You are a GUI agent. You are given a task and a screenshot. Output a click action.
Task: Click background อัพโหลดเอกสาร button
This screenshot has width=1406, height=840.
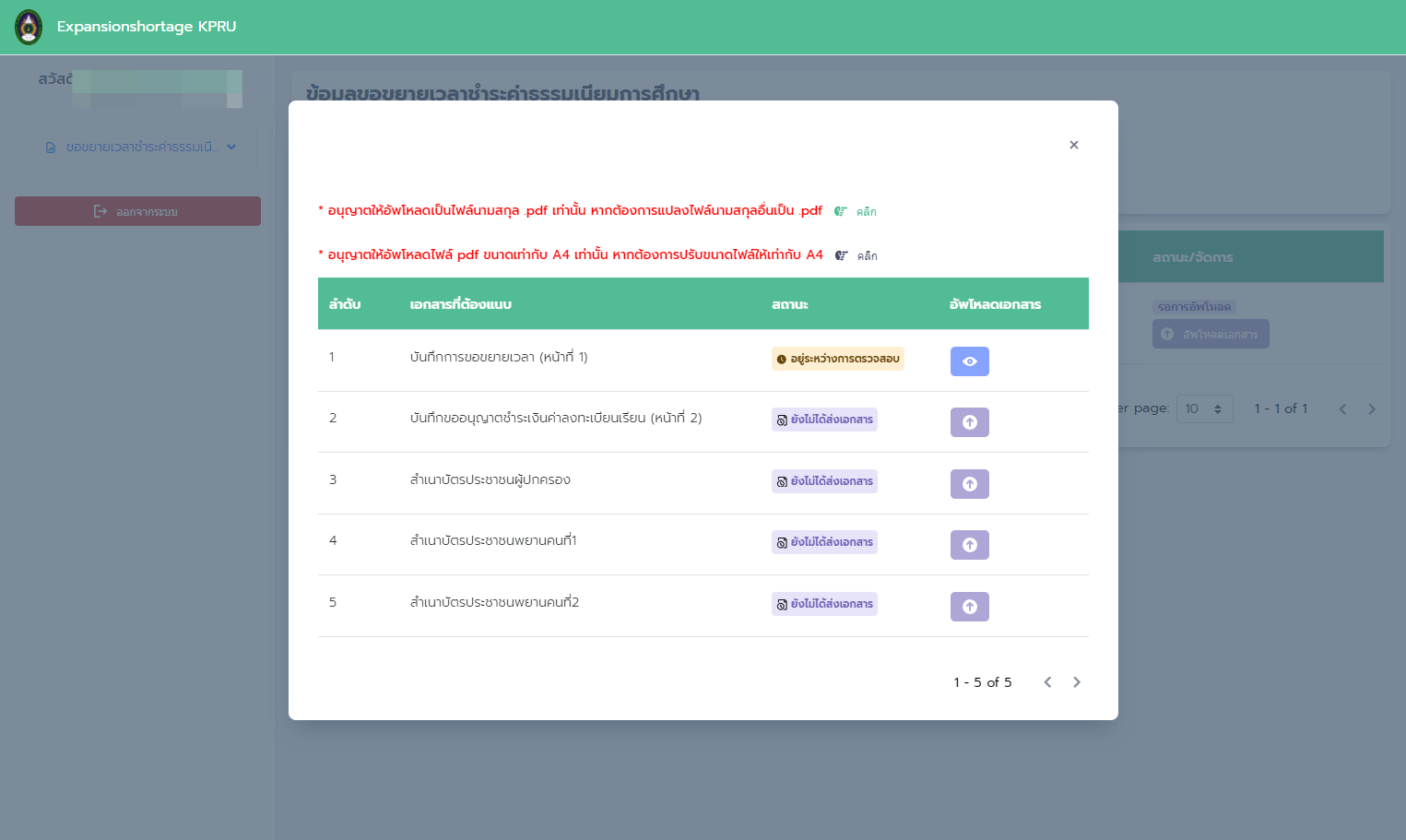pyautogui.click(x=1211, y=334)
